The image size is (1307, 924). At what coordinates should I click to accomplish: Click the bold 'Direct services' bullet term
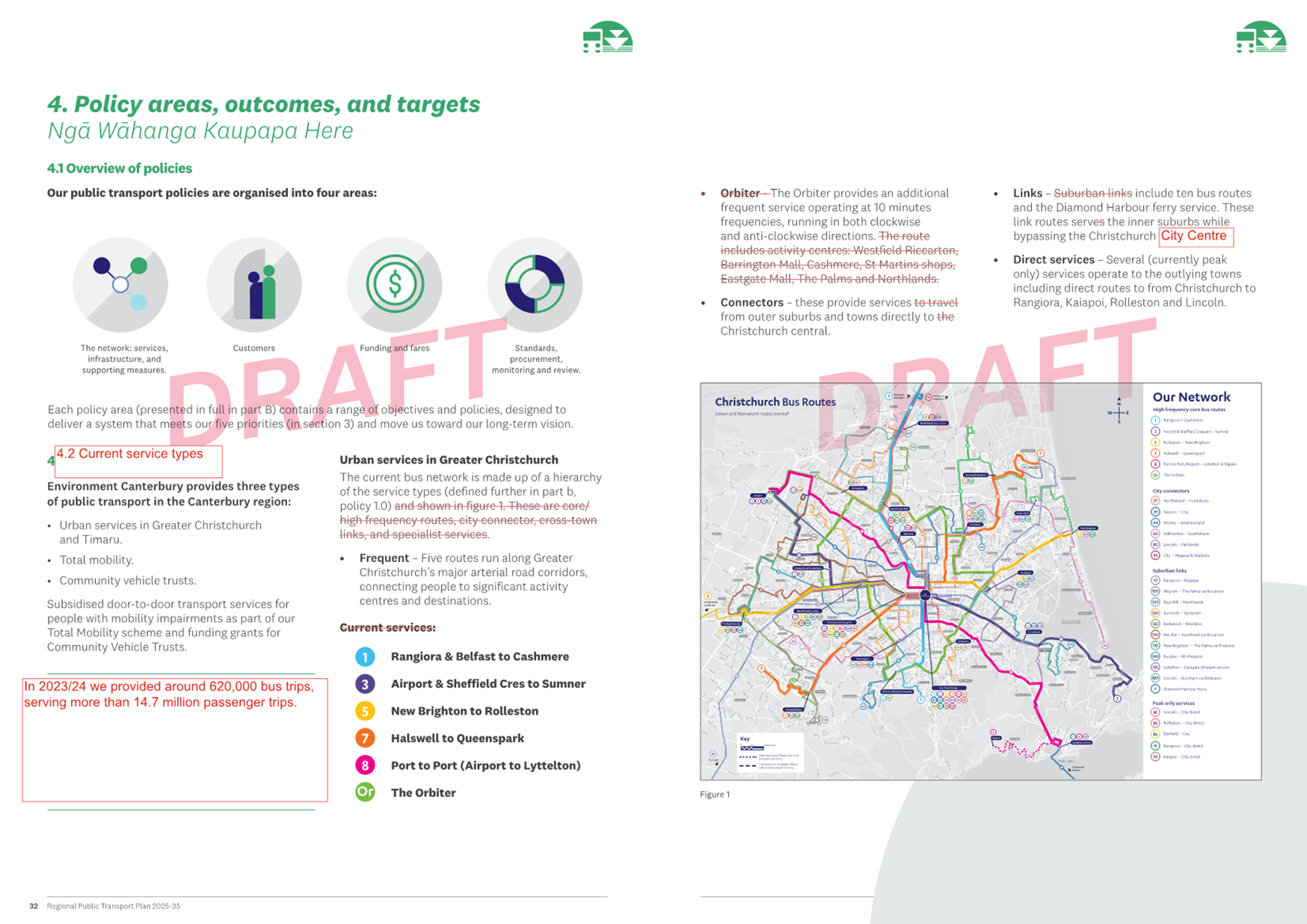(x=1054, y=259)
